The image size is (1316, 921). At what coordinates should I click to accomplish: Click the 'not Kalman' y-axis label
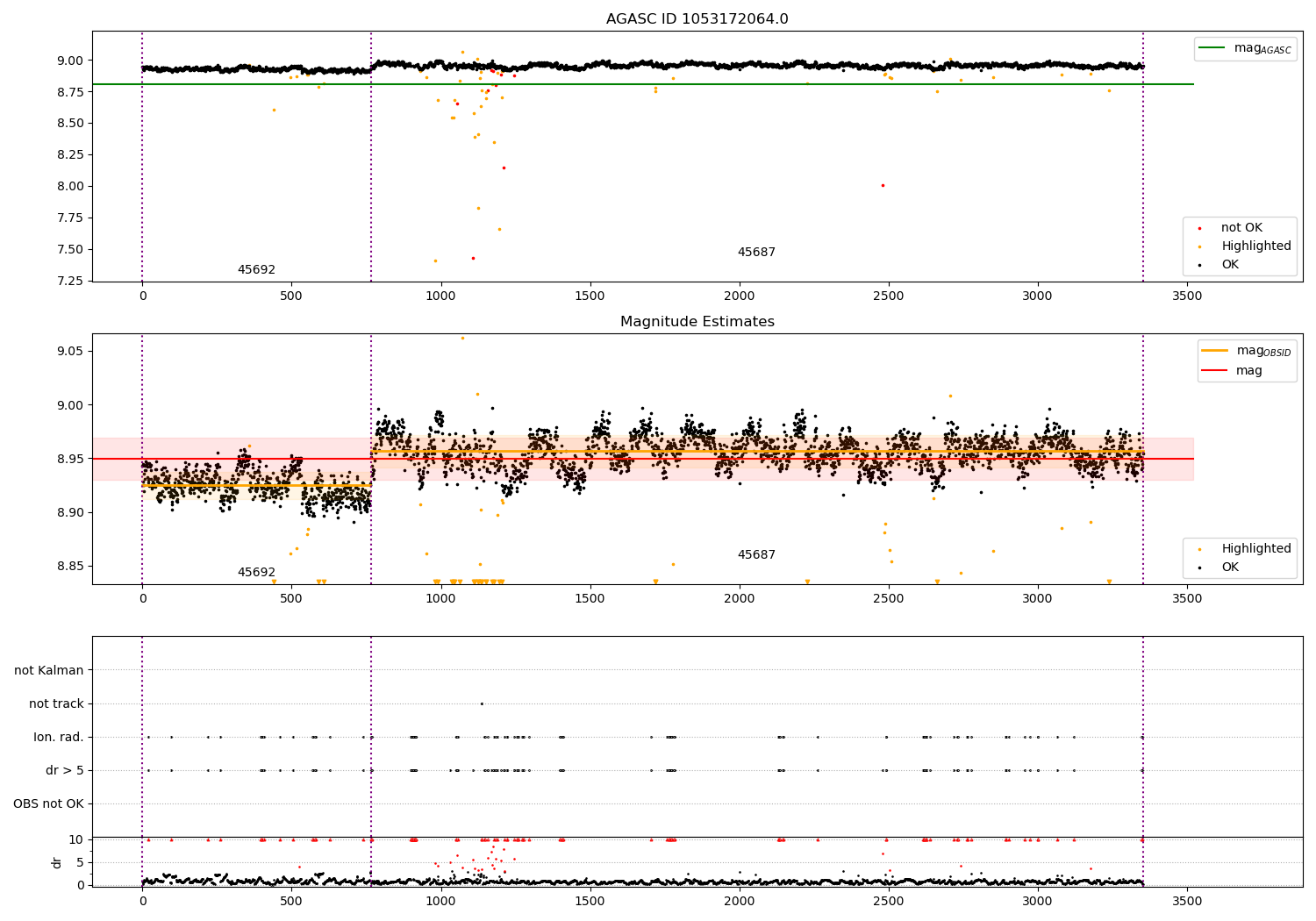pos(49,670)
